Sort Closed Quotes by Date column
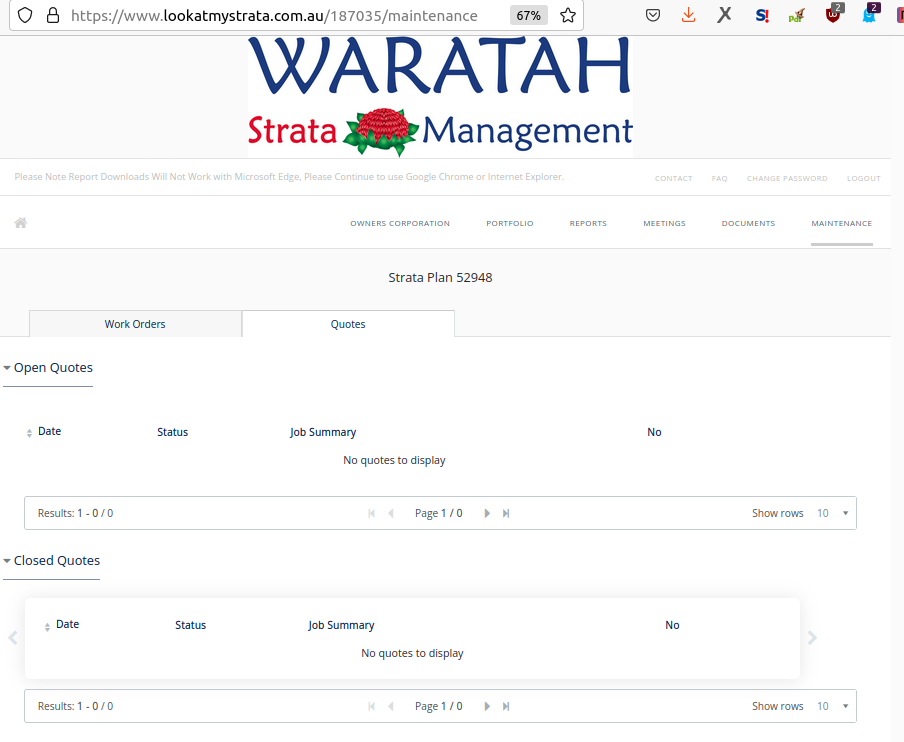 62,624
